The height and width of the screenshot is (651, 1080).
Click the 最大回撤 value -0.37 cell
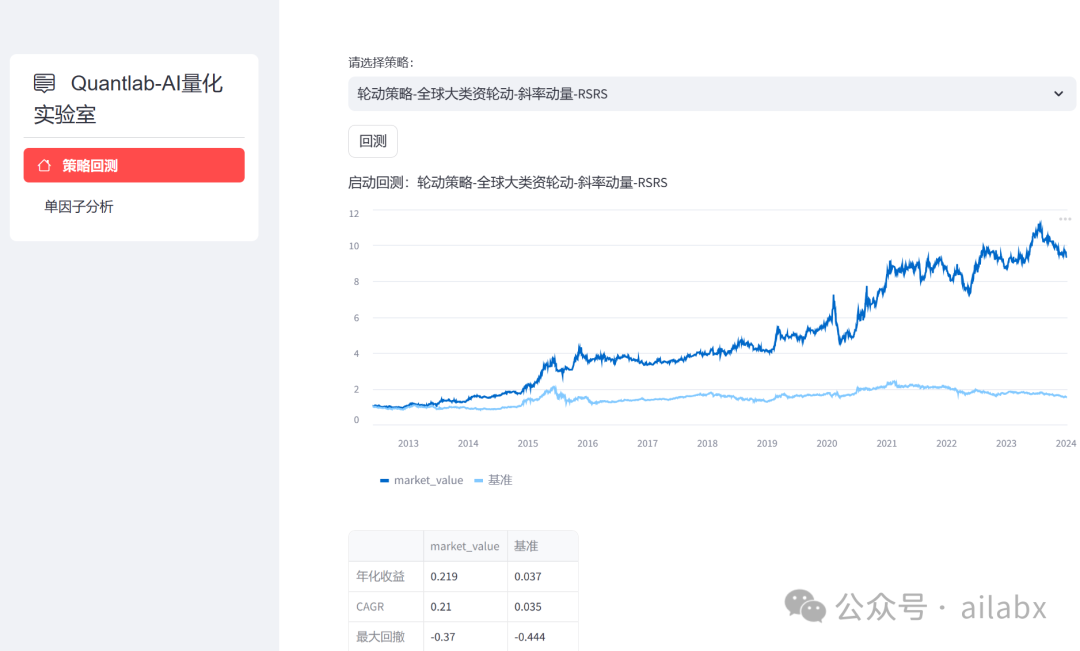[x=440, y=636]
